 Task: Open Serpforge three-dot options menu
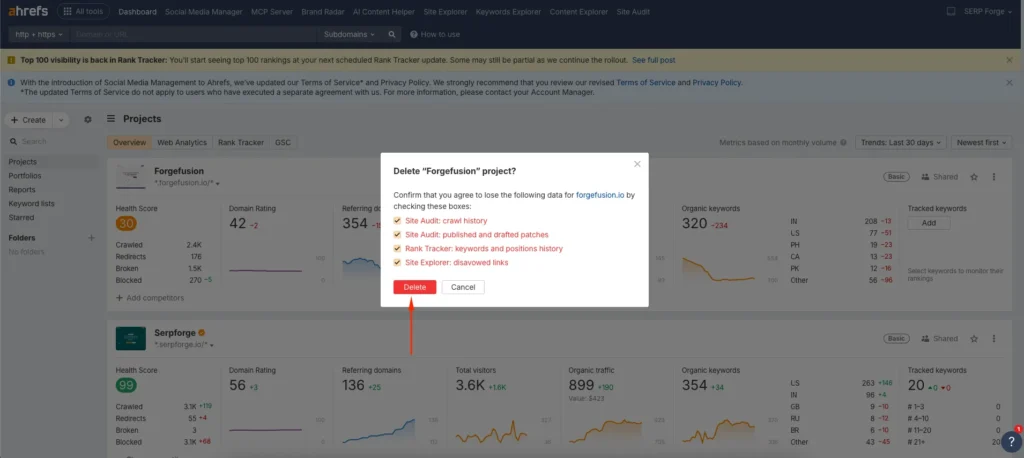coord(994,338)
